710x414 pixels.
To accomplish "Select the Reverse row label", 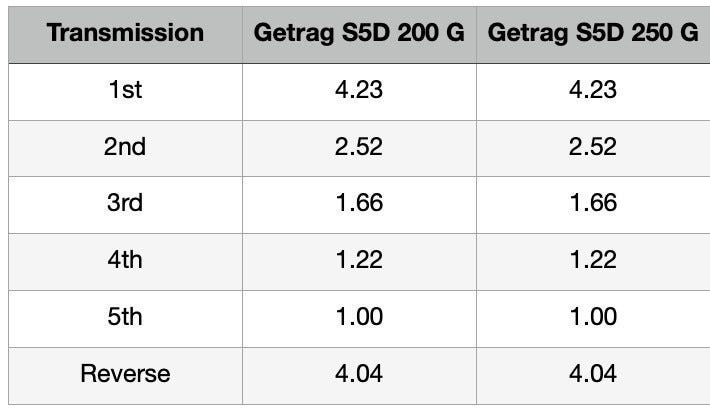I will coord(125,375).
